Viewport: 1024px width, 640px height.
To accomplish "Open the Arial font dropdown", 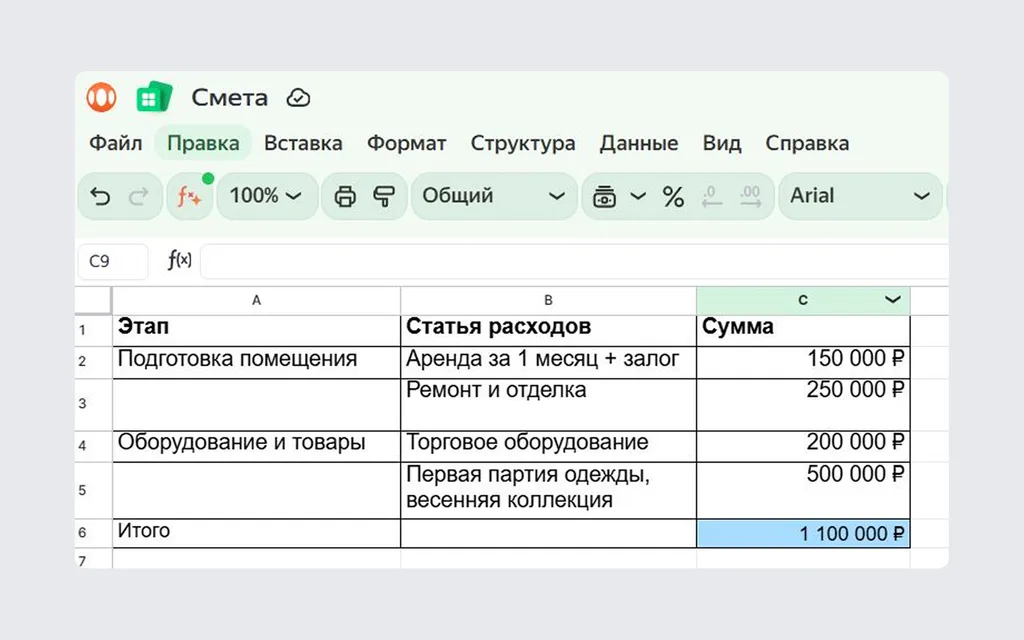I will (860, 195).
